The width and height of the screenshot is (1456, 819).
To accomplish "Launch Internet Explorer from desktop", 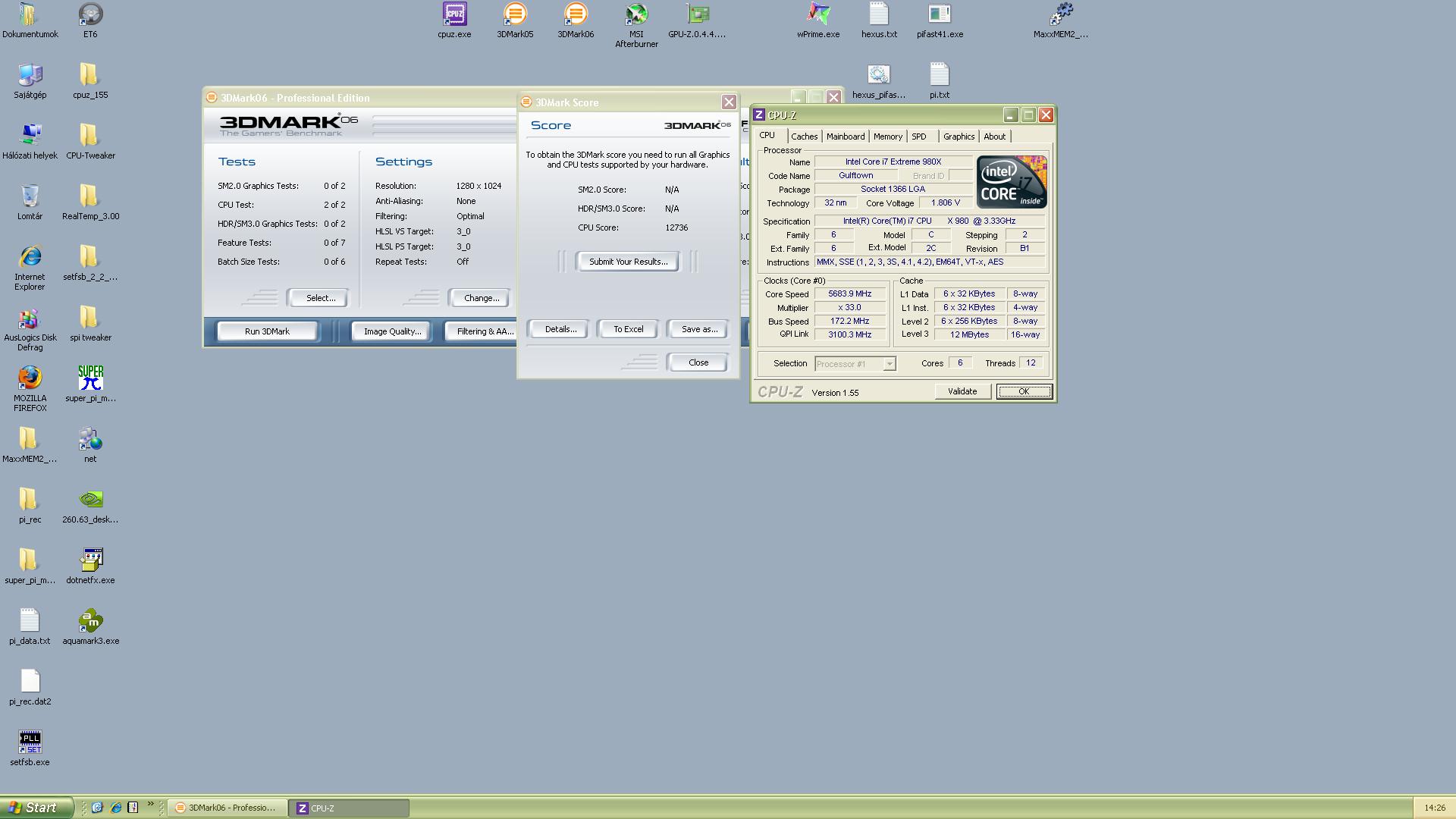I will (30, 267).
